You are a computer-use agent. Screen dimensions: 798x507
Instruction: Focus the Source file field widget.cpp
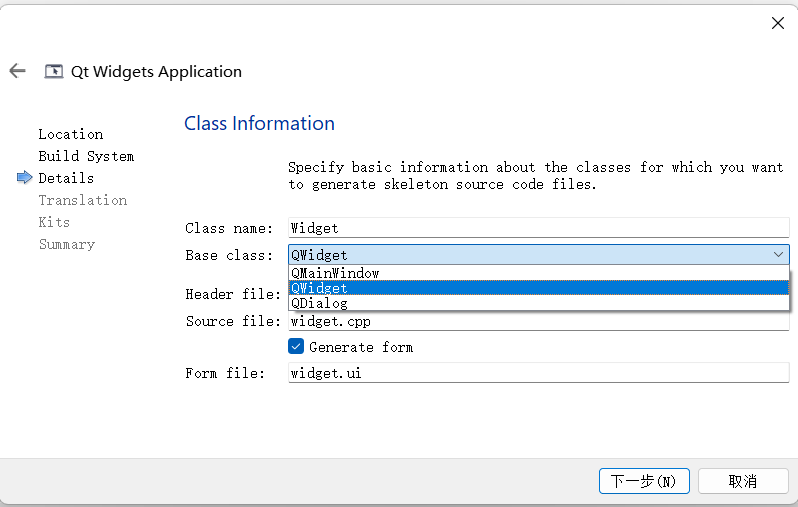coord(538,321)
